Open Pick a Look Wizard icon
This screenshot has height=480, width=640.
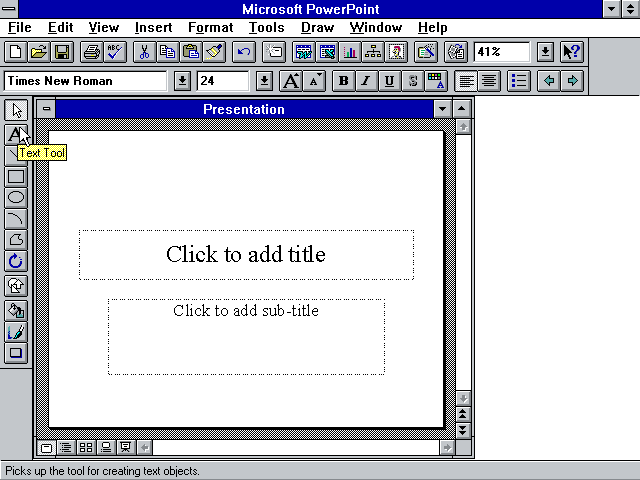tap(426, 52)
